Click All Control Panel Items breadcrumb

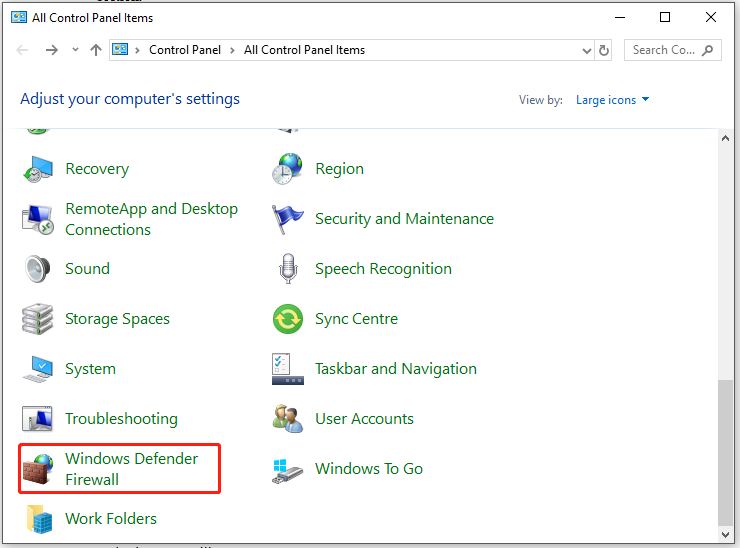[x=304, y=50]
